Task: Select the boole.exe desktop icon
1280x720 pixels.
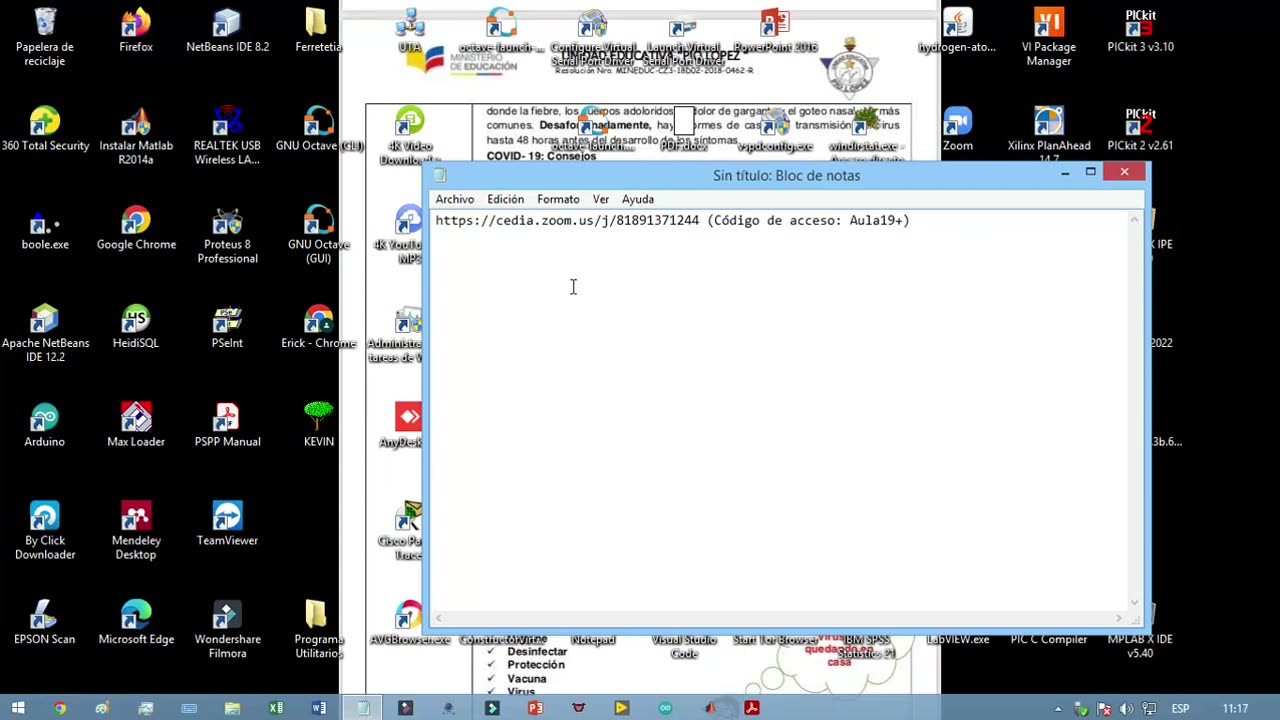Action: point(45,228)
